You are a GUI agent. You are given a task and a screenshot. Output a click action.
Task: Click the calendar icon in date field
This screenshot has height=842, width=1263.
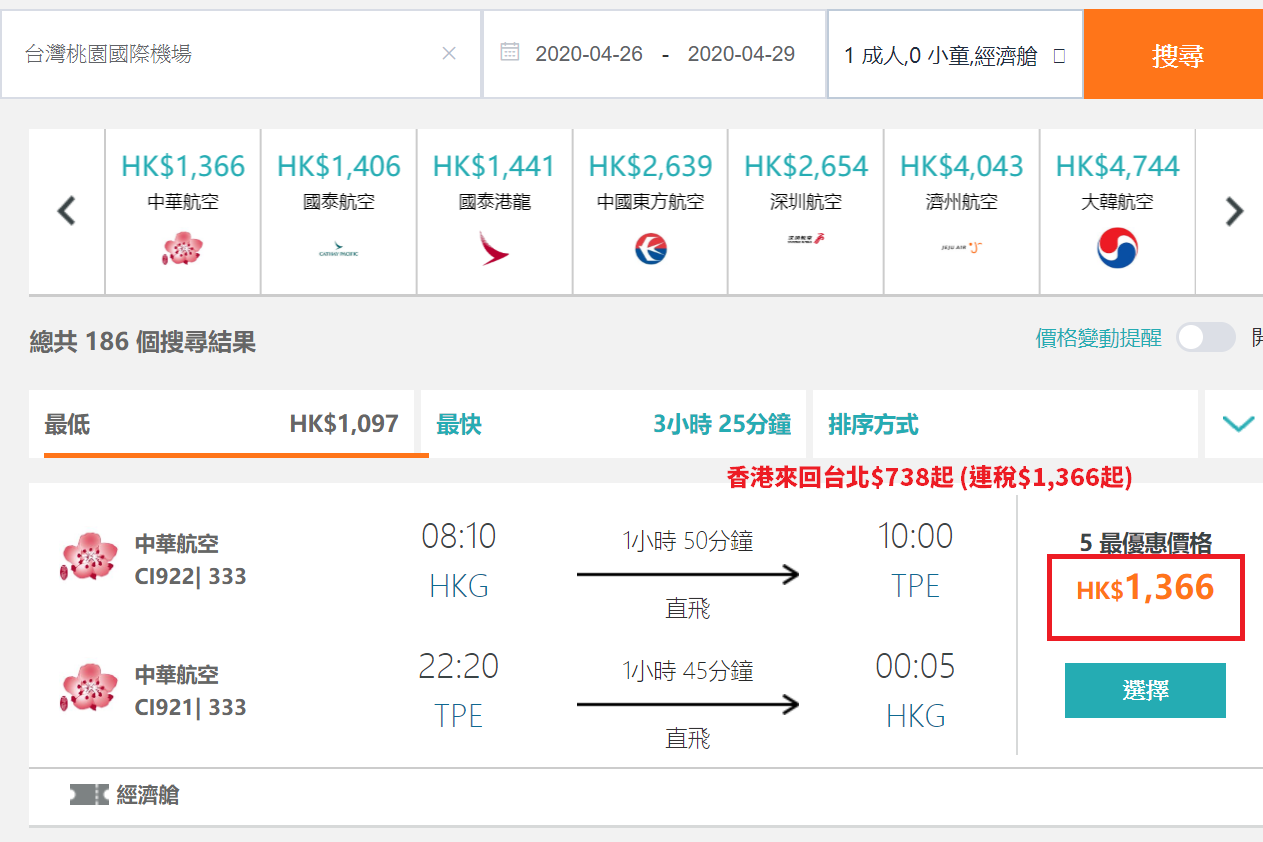[x=510, y=52]
